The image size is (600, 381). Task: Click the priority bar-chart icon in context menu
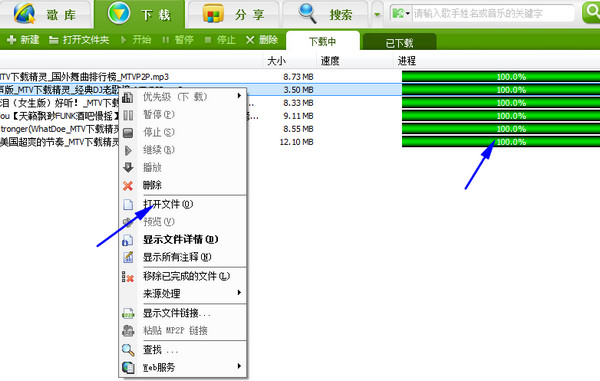click(x=128, y=98)
